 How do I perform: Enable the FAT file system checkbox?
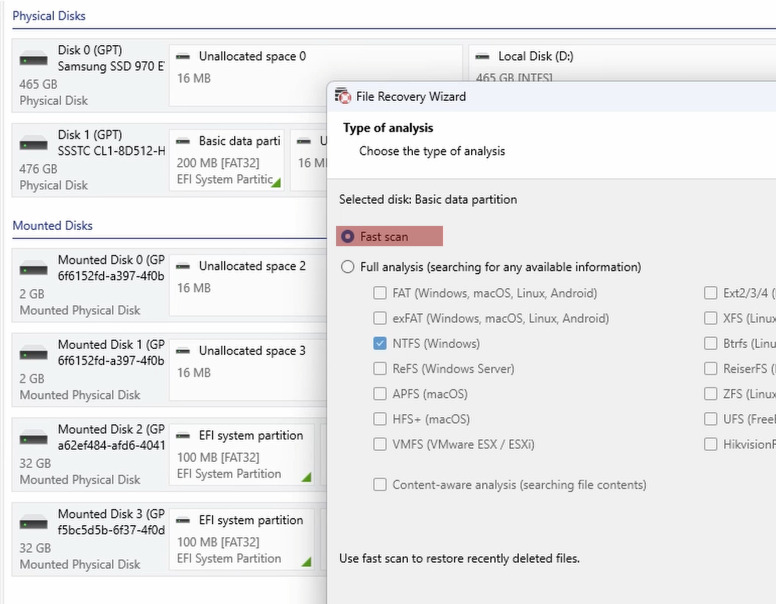point(380,293)
